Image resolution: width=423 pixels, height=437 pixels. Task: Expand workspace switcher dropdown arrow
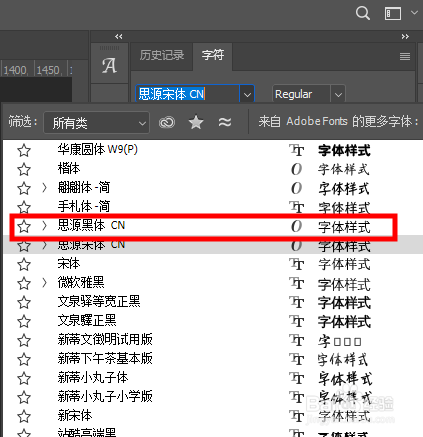(414, 13)
